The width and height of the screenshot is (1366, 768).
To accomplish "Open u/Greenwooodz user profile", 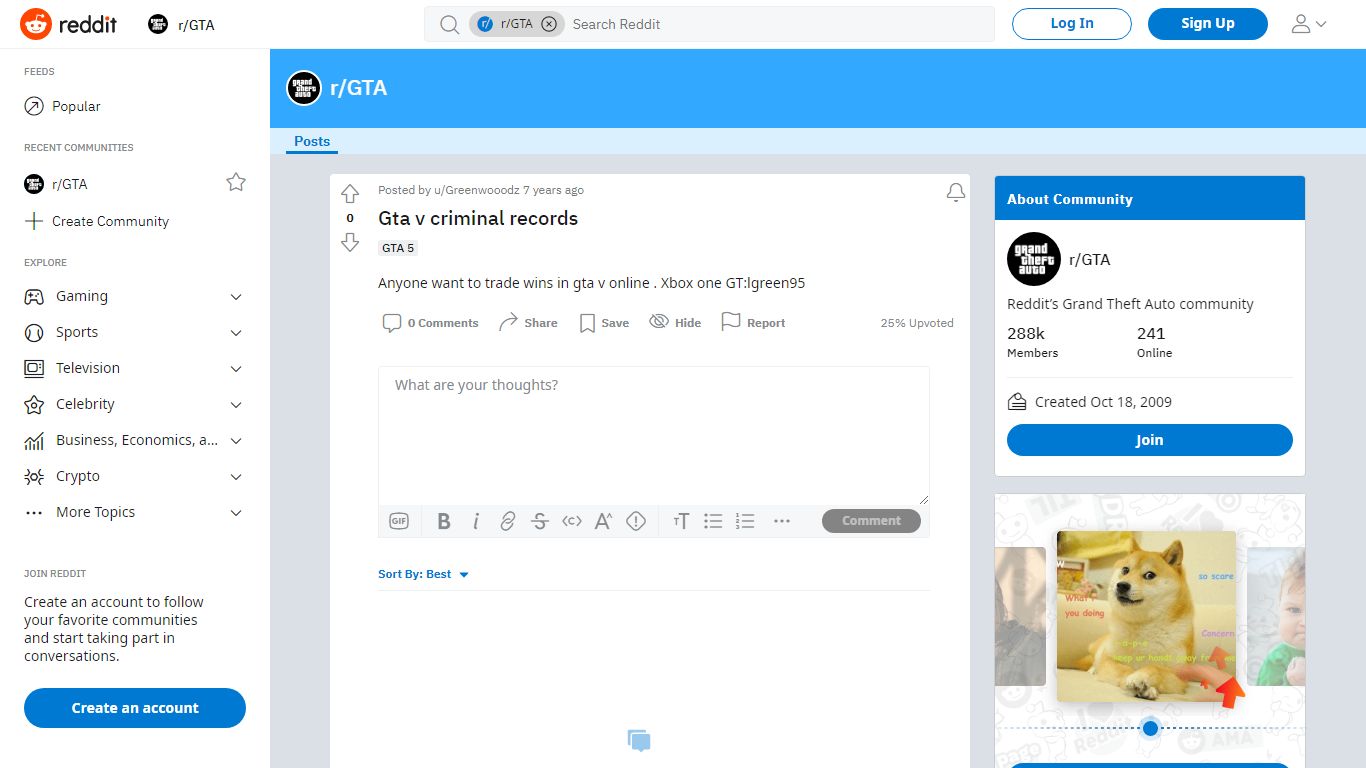I will [x=475, y=190].
